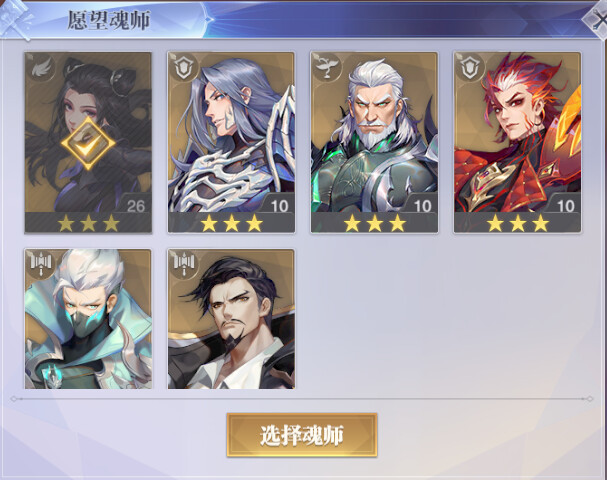
Task: Select the purple-haired armored soul master card
Action: coord(231,142)
